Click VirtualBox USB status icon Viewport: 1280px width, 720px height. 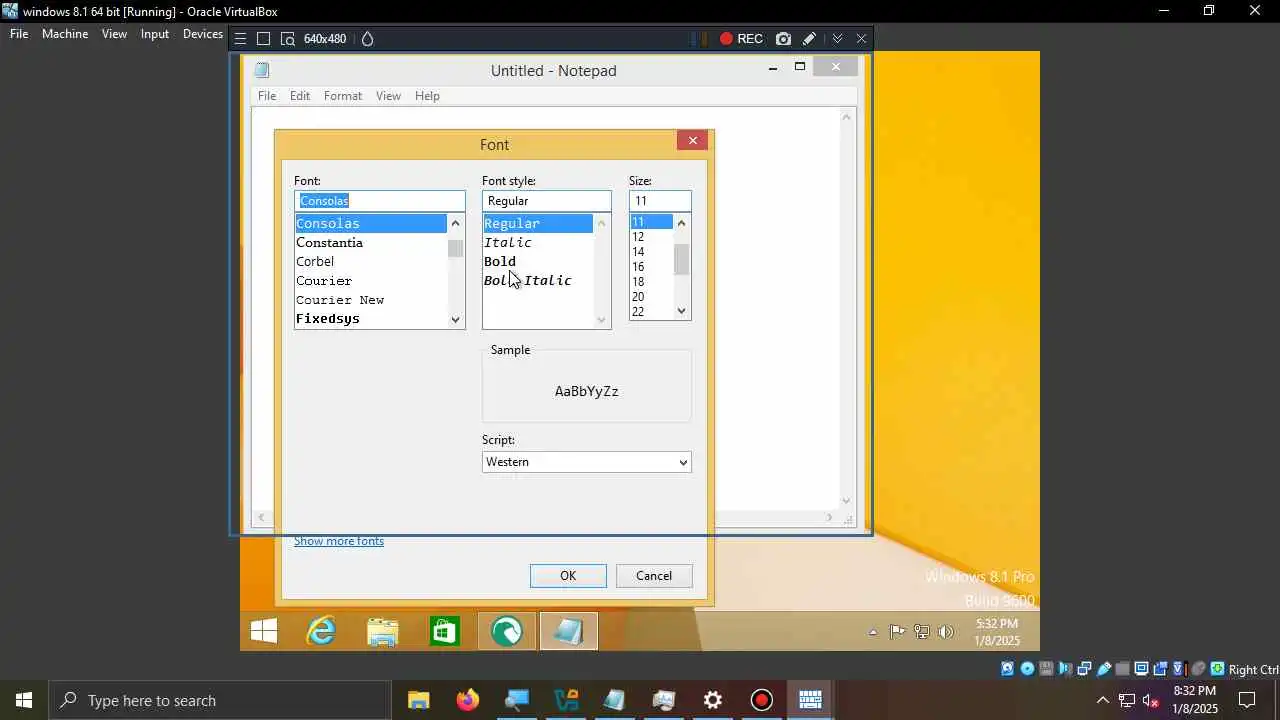point(1103,669)
